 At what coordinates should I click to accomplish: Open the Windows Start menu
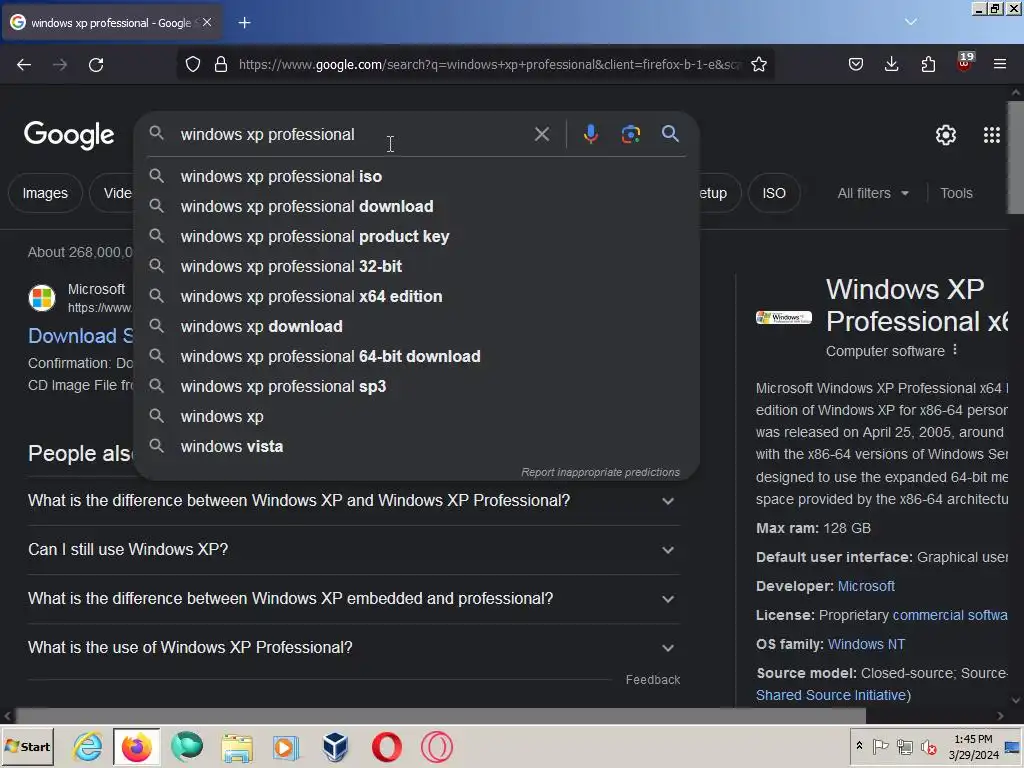[27, 746]
